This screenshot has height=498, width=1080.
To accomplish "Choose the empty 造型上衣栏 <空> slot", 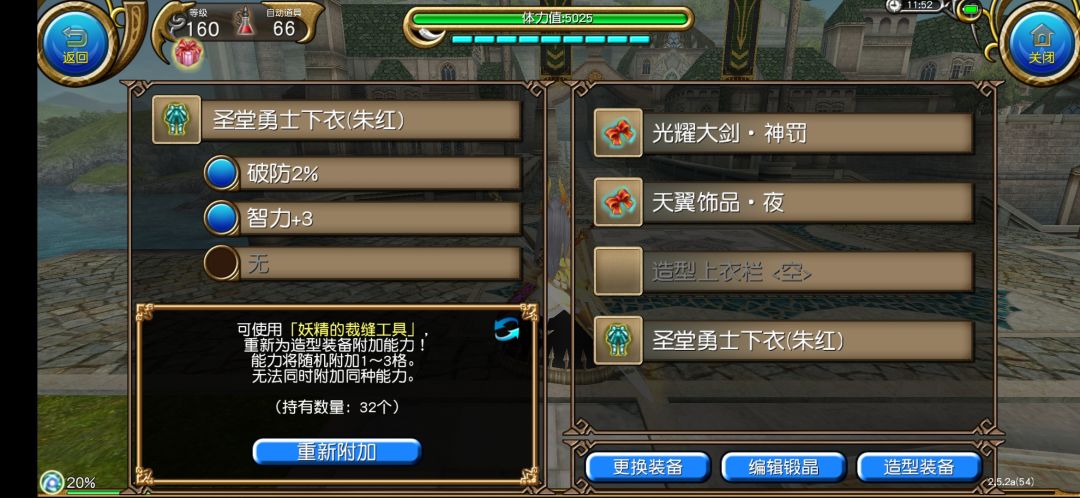I will [x=784, y=272].
